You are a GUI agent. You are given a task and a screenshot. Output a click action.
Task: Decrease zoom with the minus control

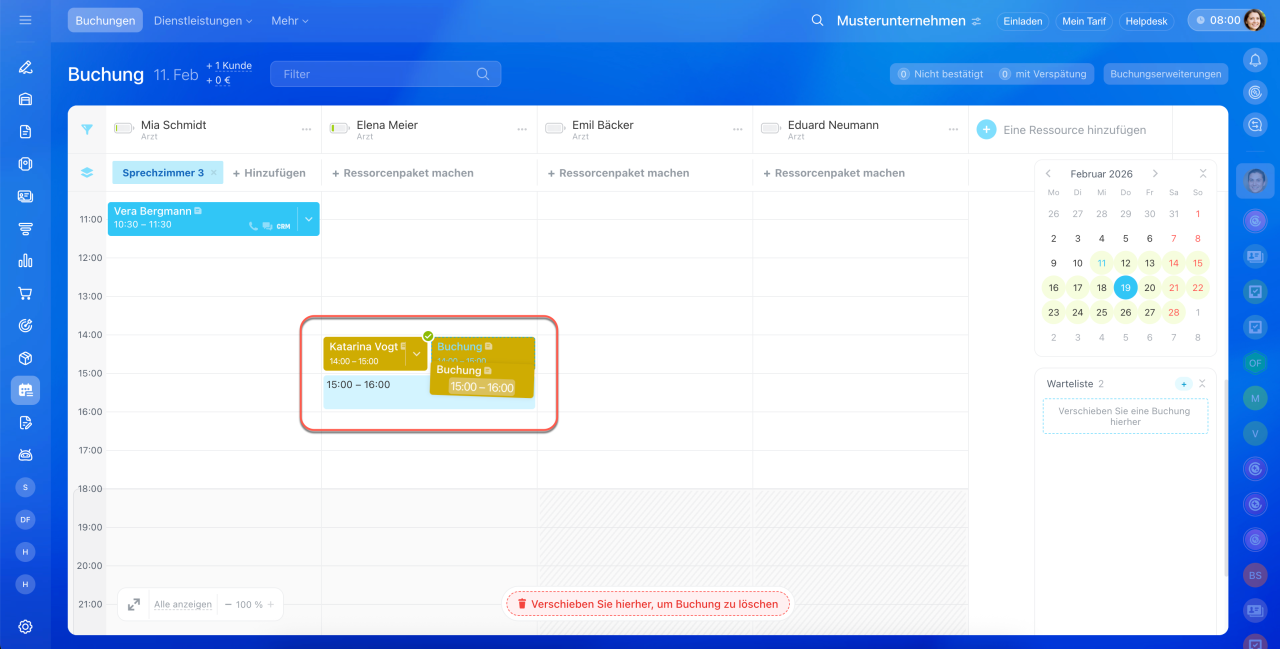228,604
